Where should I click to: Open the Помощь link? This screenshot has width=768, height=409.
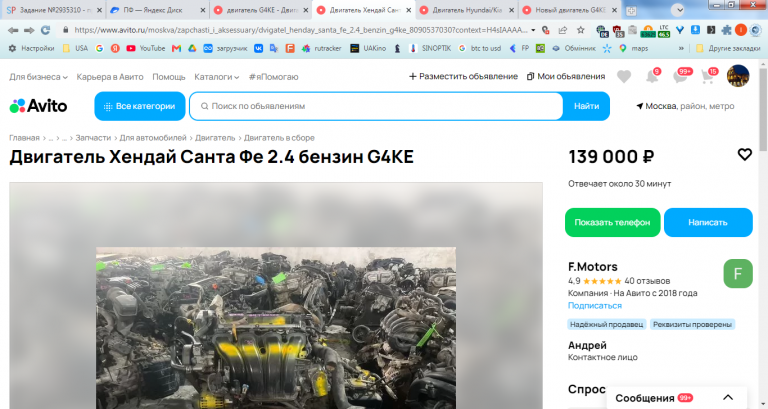168,77
